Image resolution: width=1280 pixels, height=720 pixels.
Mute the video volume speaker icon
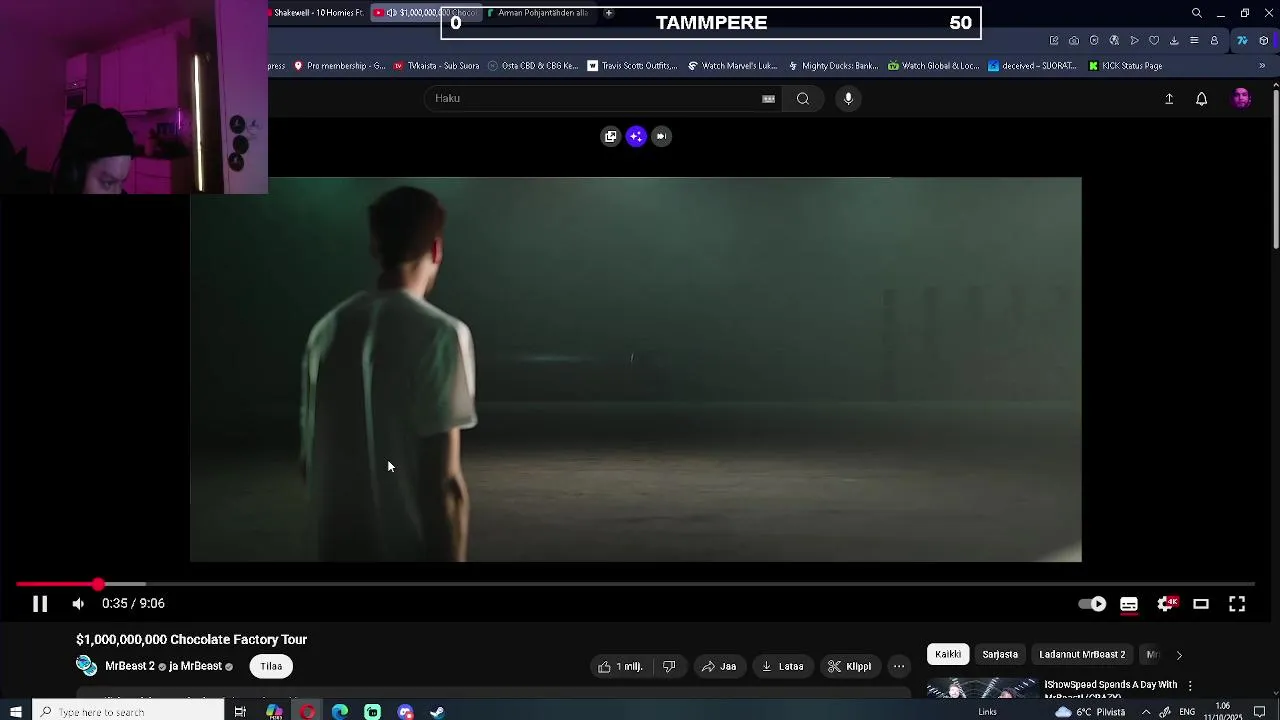(78, 604)
